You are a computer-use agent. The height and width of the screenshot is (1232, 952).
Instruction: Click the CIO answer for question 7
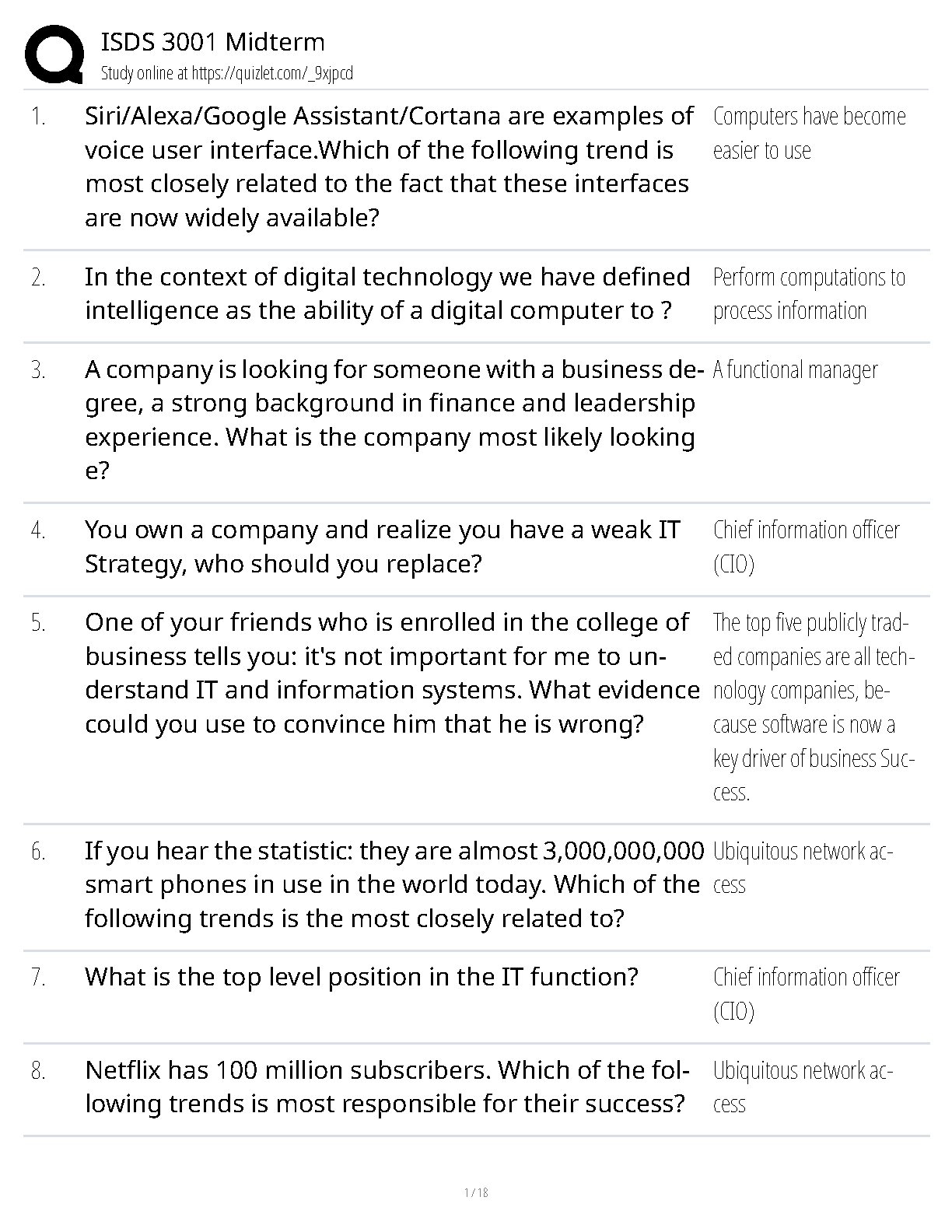tap(807, 994)
